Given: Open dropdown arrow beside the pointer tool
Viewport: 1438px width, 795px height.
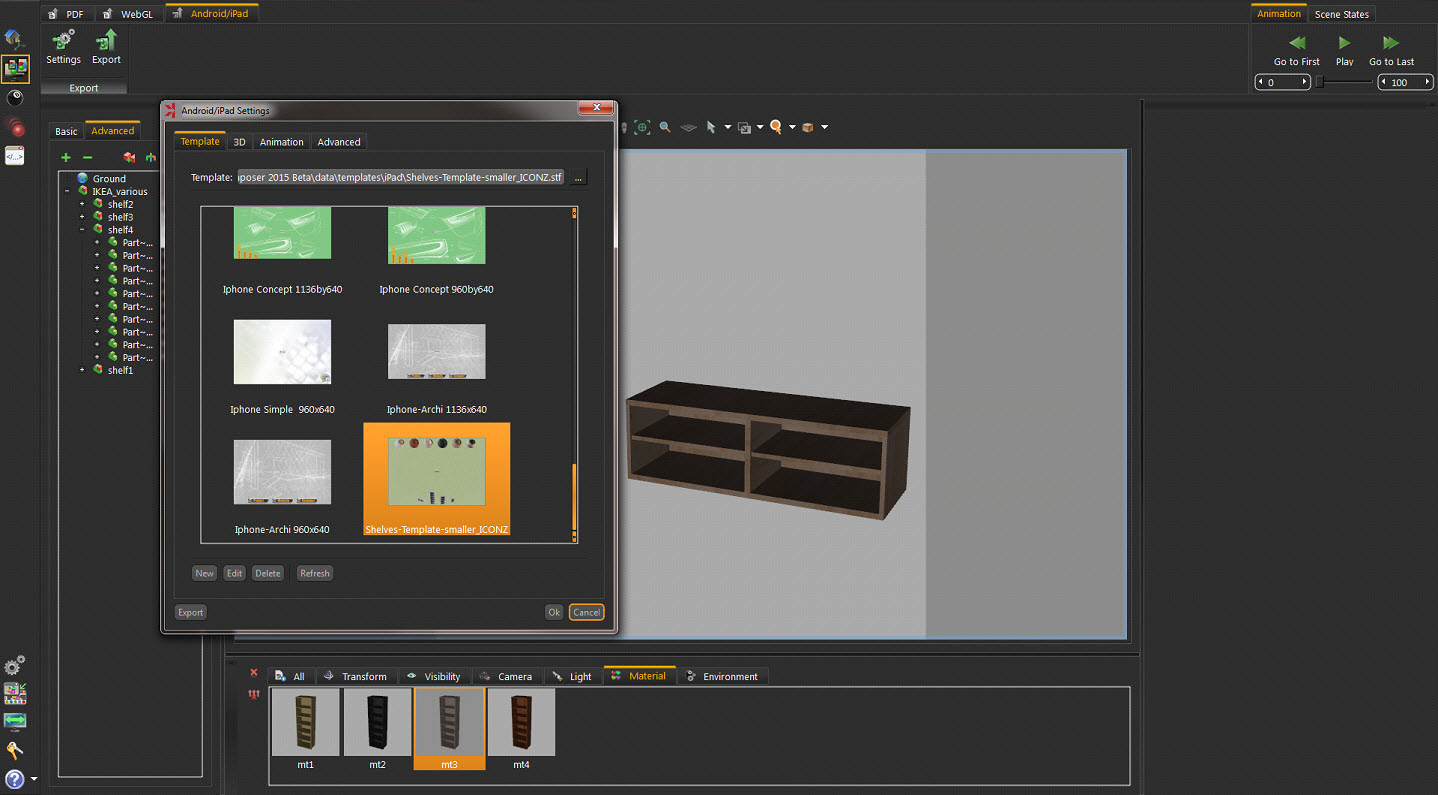Looking at the screenshot, I should pyautogui.click(x=727, y=128).
